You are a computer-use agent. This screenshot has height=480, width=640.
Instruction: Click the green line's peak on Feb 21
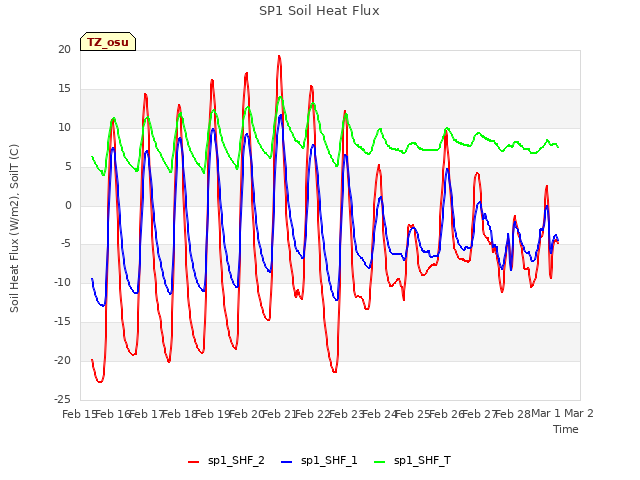[280, 97]
